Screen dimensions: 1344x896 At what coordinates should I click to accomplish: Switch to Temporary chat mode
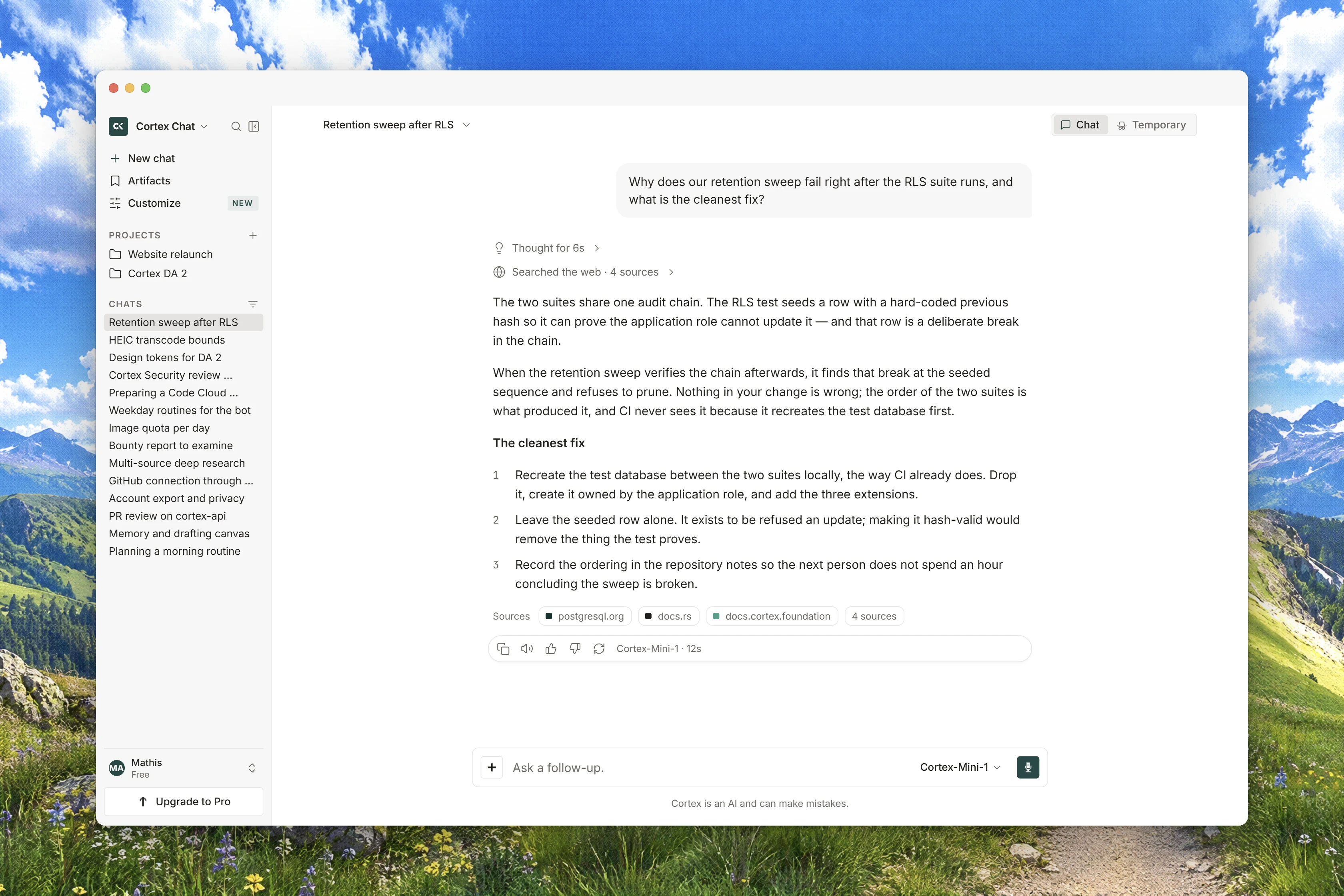1152,125
